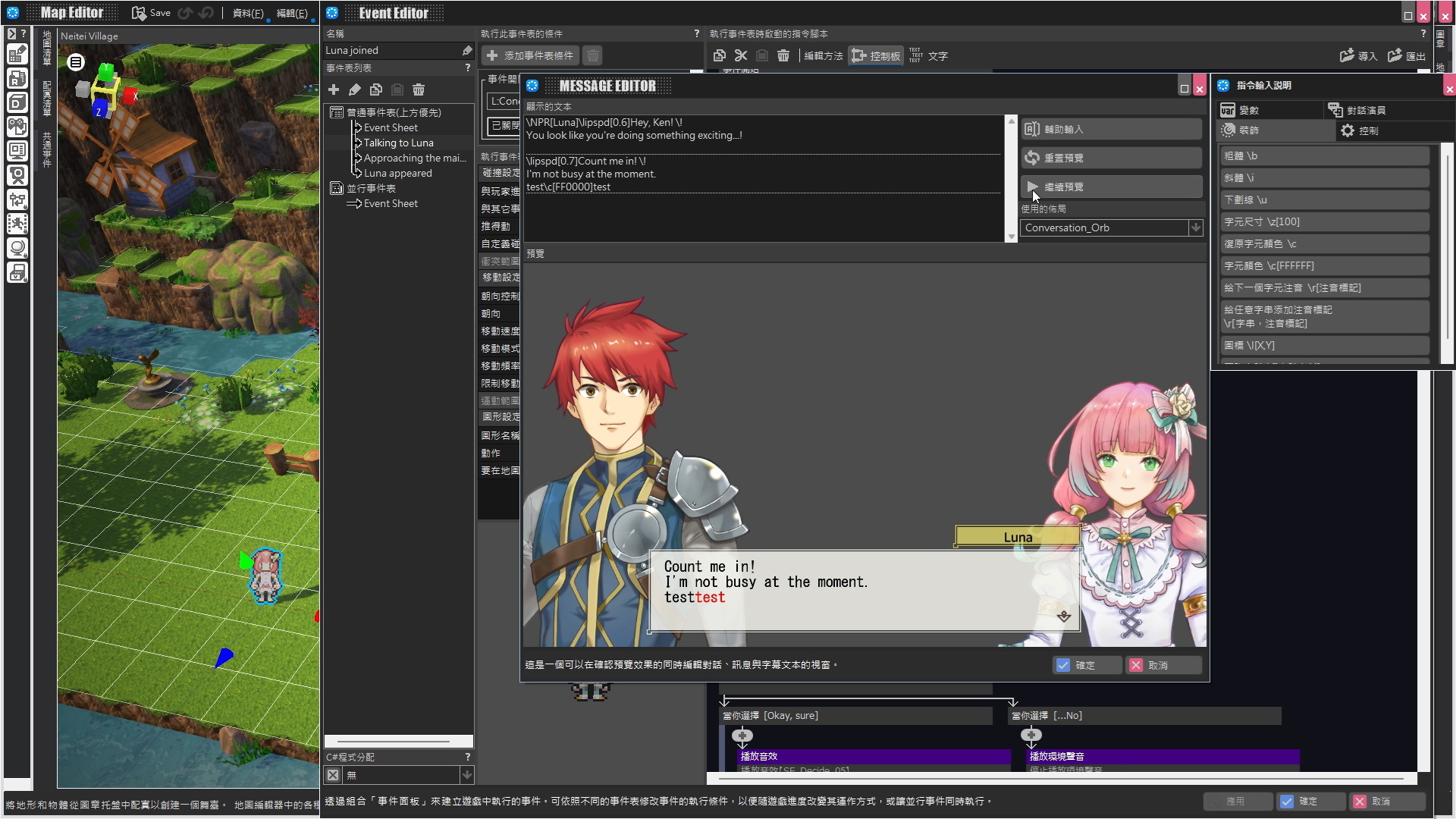Click 重置預覽 reset preview button
This screenshot has width=1456, height=819.
(1111, 158)
